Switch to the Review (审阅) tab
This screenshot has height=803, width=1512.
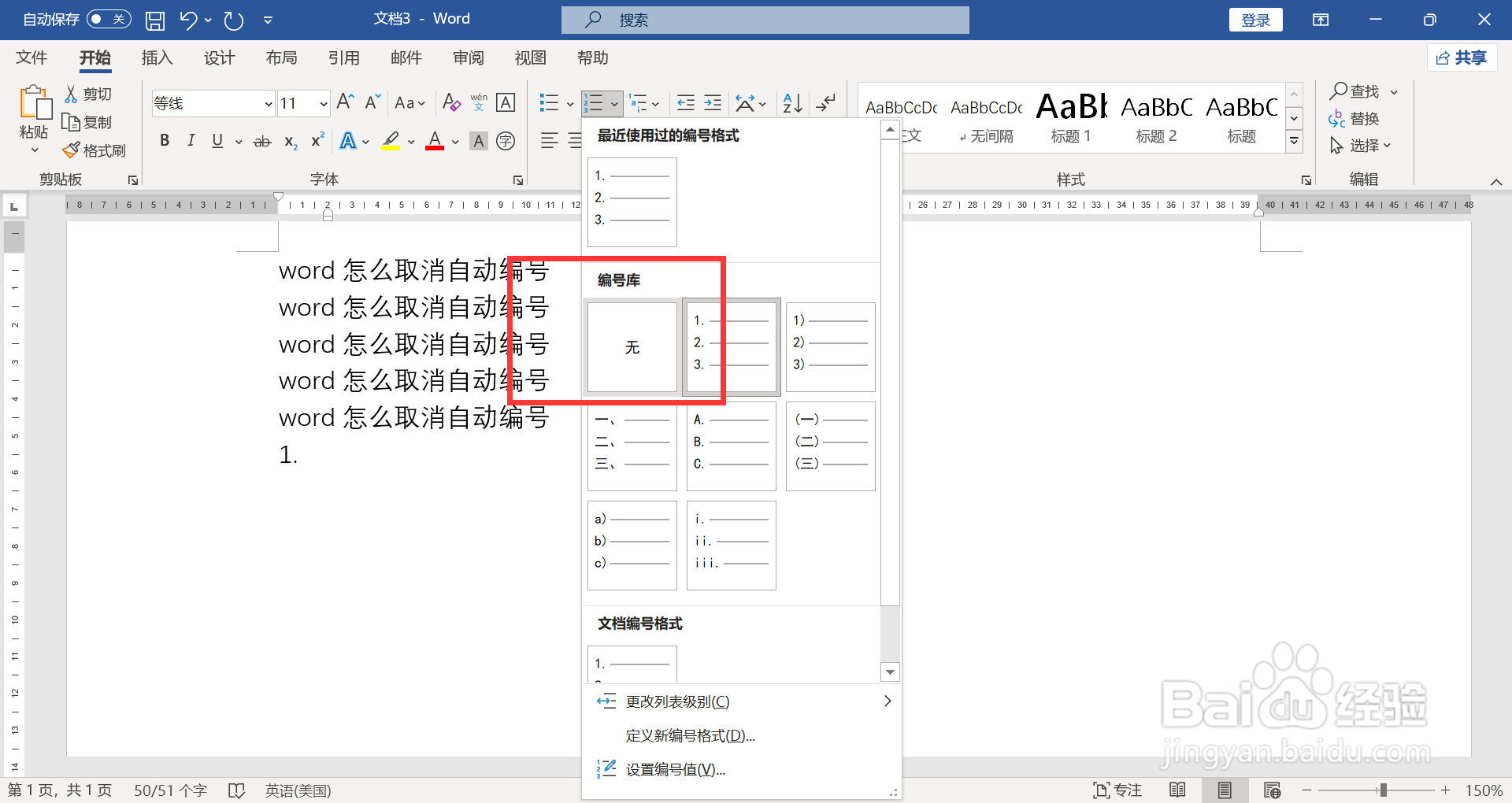pyautogui.click(x=469, y=57)
